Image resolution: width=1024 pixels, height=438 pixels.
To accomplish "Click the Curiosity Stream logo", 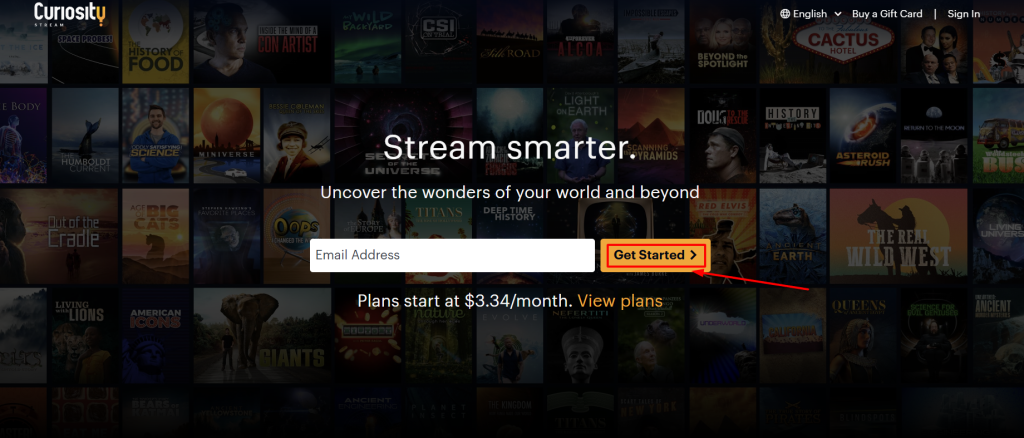I will [x=69, y=14].
